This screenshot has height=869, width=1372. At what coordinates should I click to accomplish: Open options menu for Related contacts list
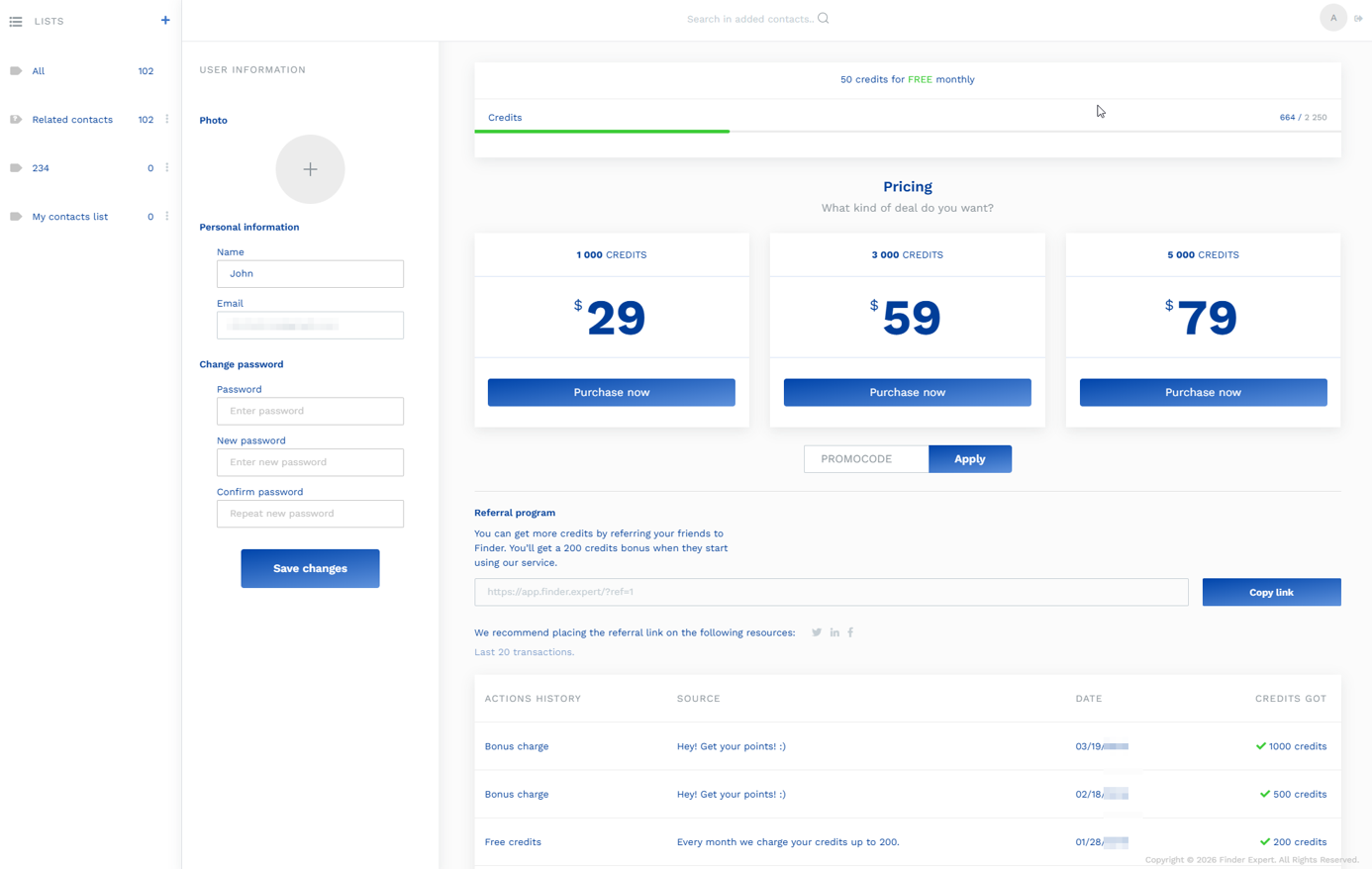click(x=167, y=120)
